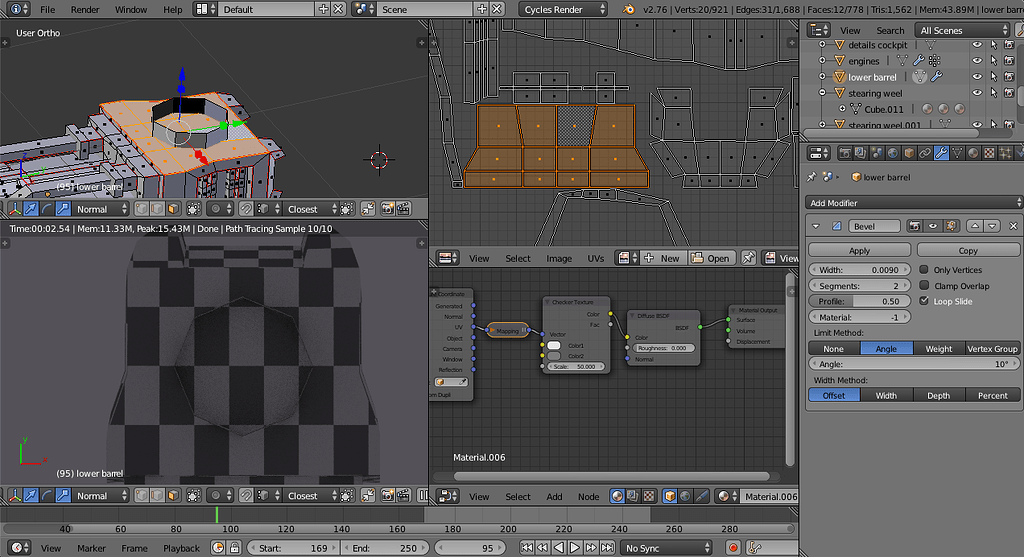Click the OpenGL render animation clapper icon in upper viewport
1024x557 pixels.
coord(404,209)
